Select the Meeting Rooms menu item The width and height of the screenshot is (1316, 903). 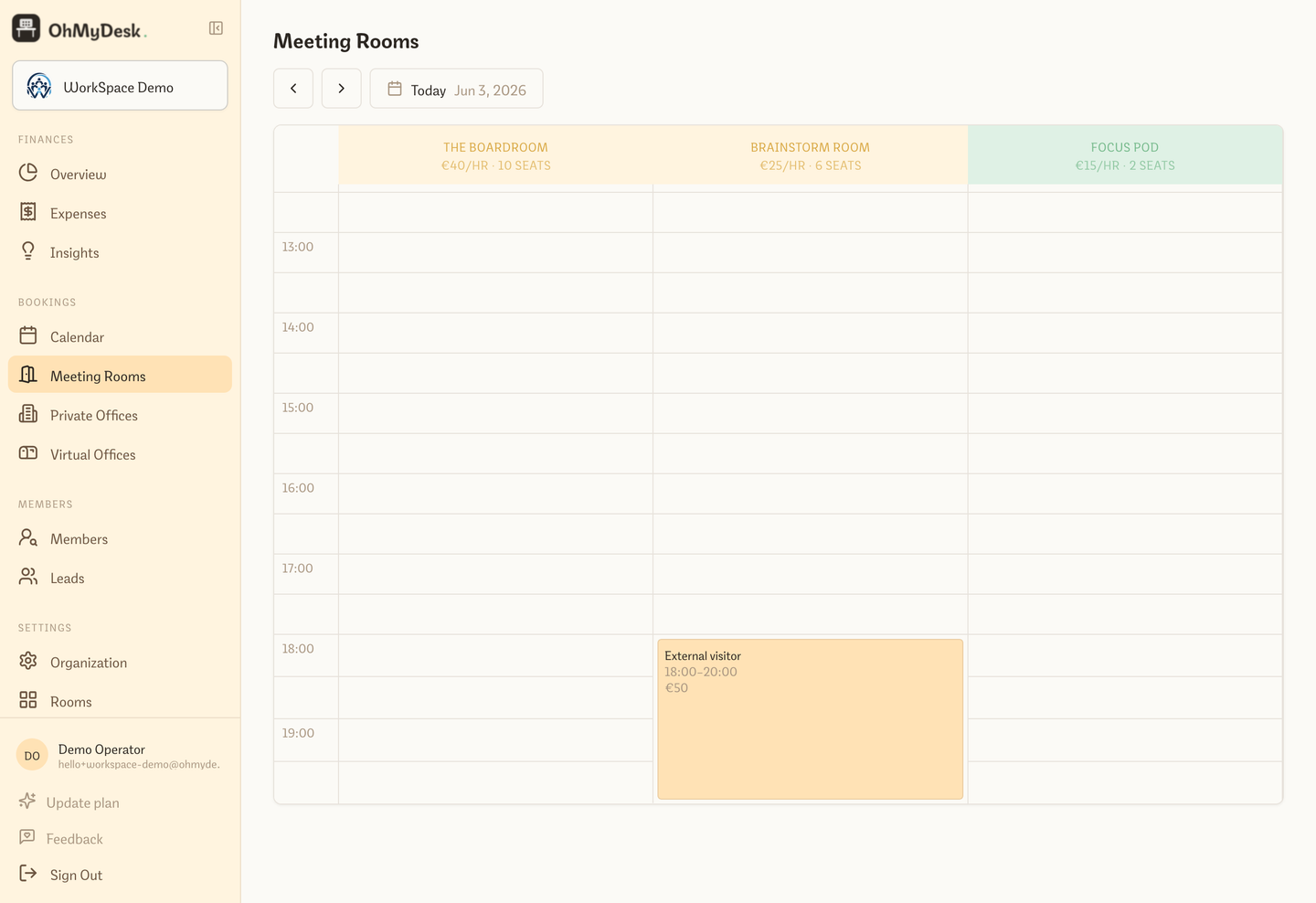pyautogui.click(x=120, y=375)
